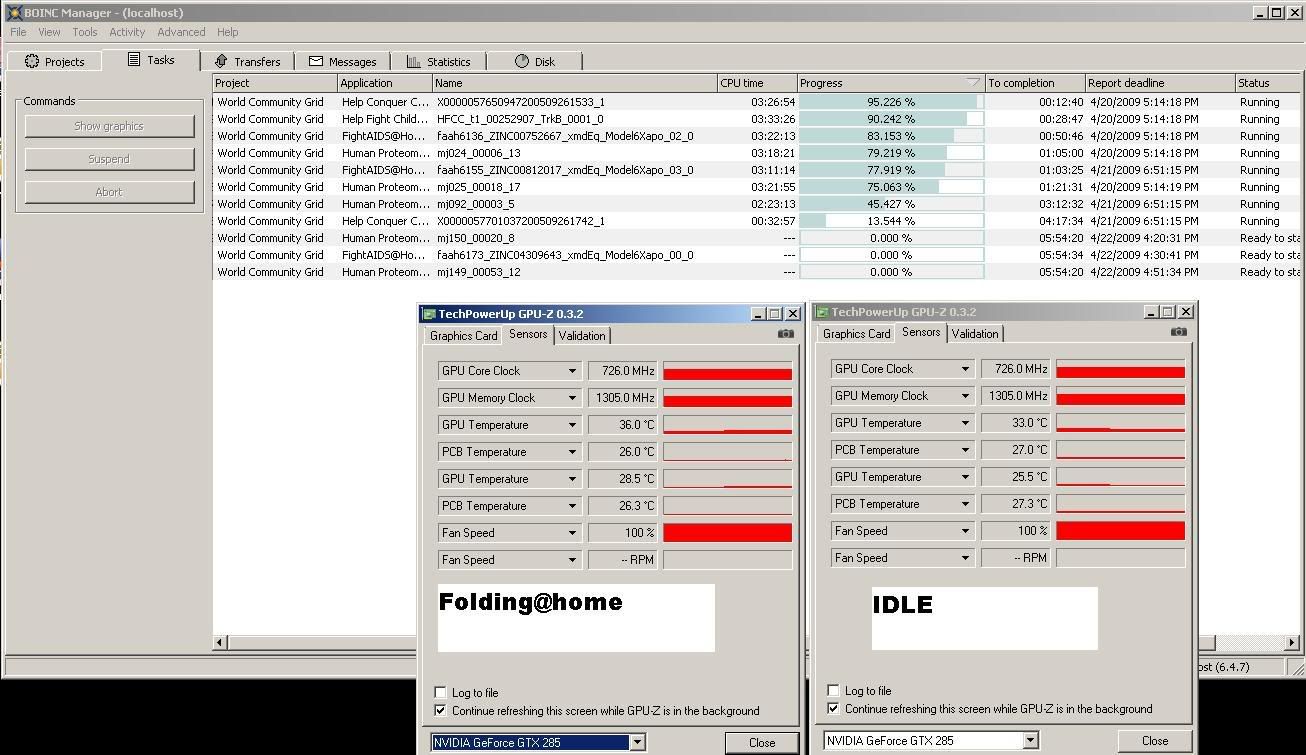Sort tasks by Report deadline column header
Viewport: 1306px width, 755px height.
coord(1158,83)
